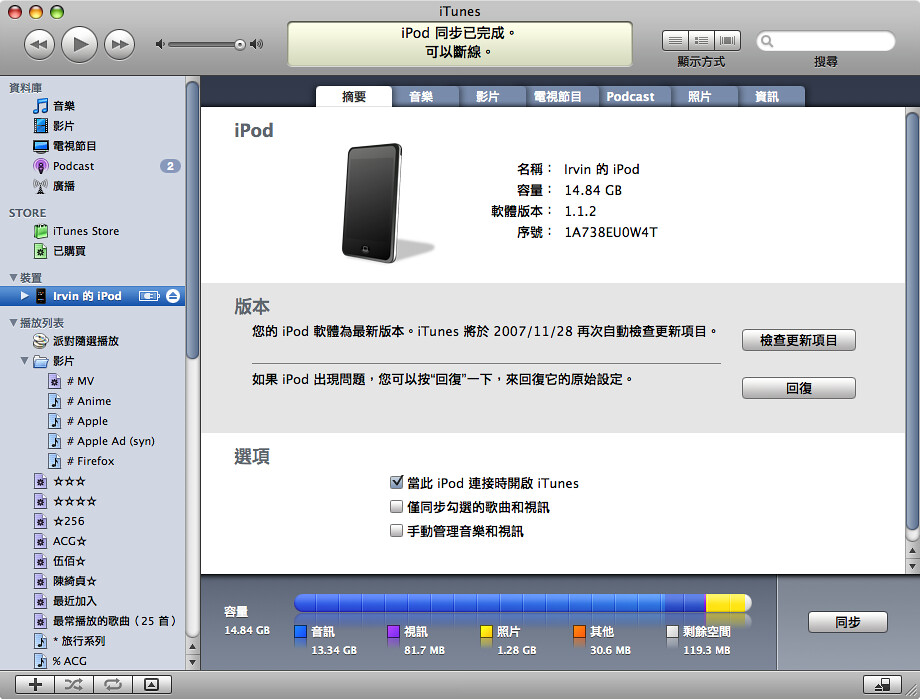Eject Irvin's iPod from the sidebar
Screen dimensions: 920x699
point(173,296)
